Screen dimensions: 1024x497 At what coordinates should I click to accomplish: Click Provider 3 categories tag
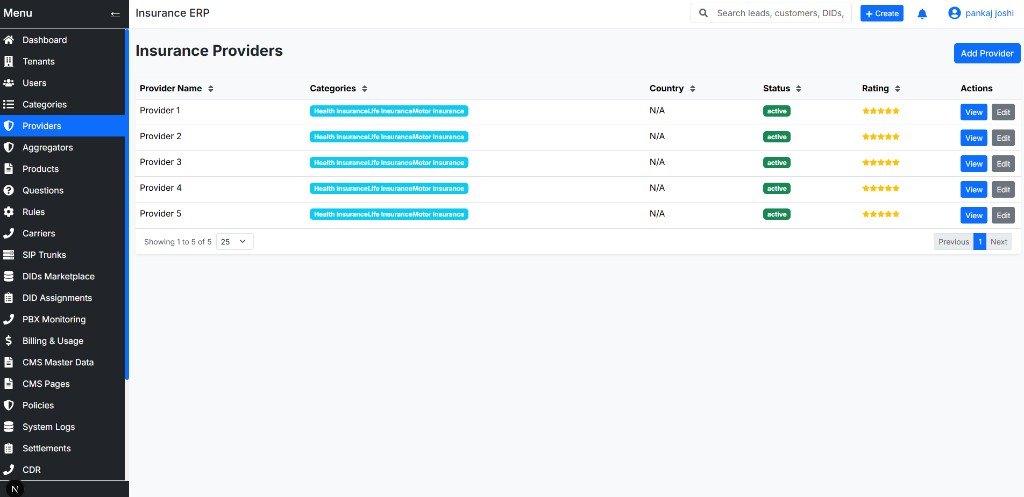pos(389,163)
